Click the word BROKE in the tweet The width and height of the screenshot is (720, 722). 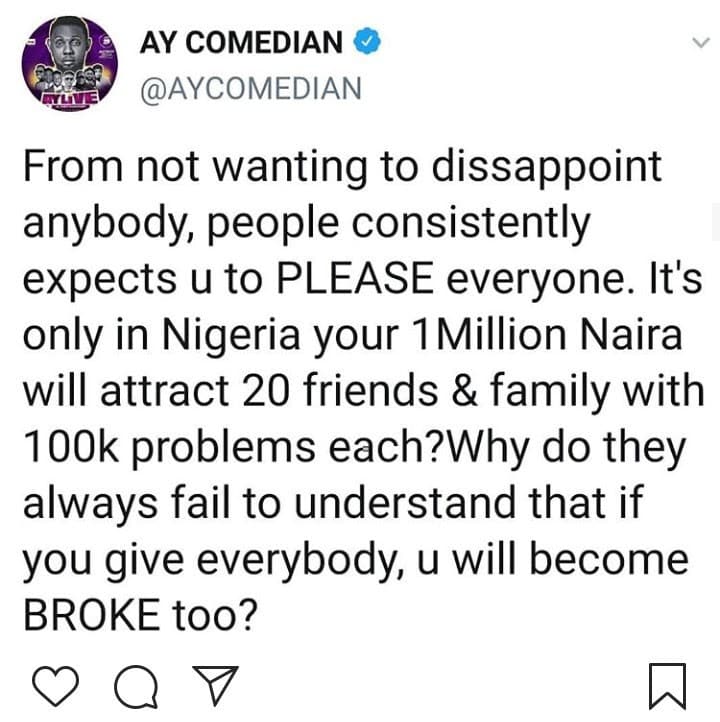[x=92, y=615]
